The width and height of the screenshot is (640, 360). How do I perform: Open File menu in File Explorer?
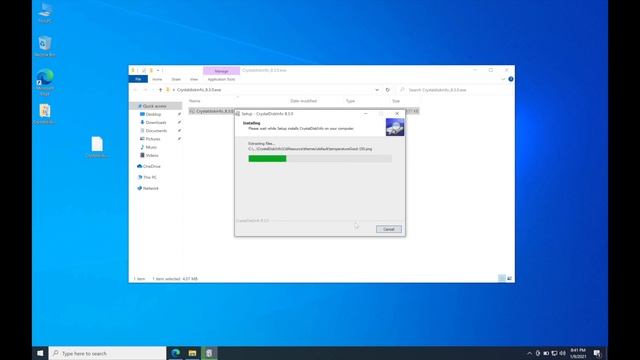click(138, 79)
